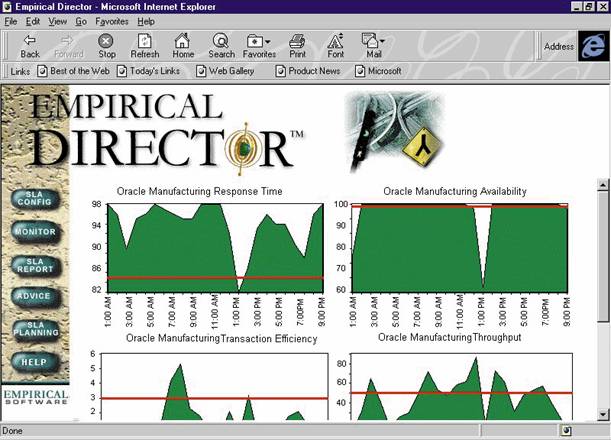Open Today's Links shortcut
The image size is (611, 440).
pyautogui.click(x=148, y=71)
